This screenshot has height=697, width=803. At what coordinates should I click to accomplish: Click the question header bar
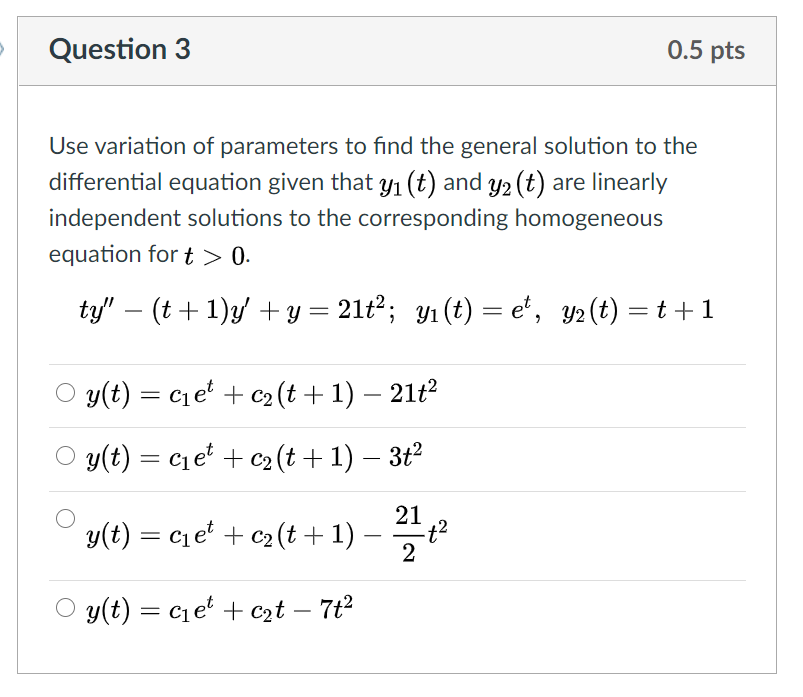[400, 48]
